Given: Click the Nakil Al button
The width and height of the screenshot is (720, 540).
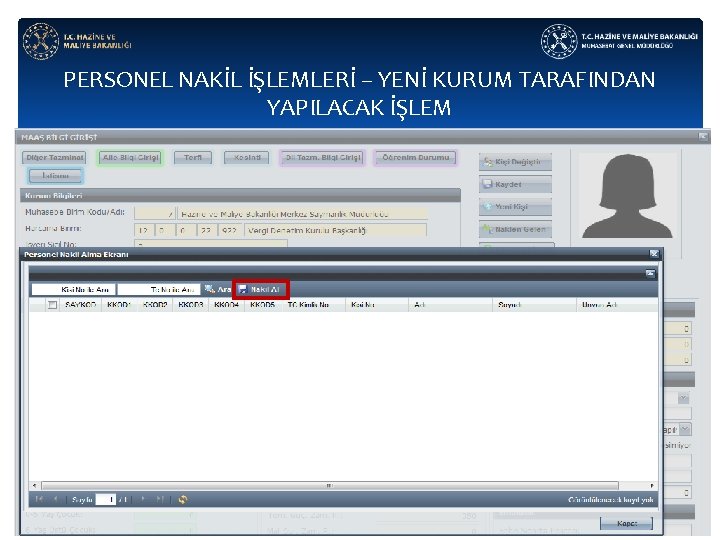Looking at the screenshot, I should (260, 289).
